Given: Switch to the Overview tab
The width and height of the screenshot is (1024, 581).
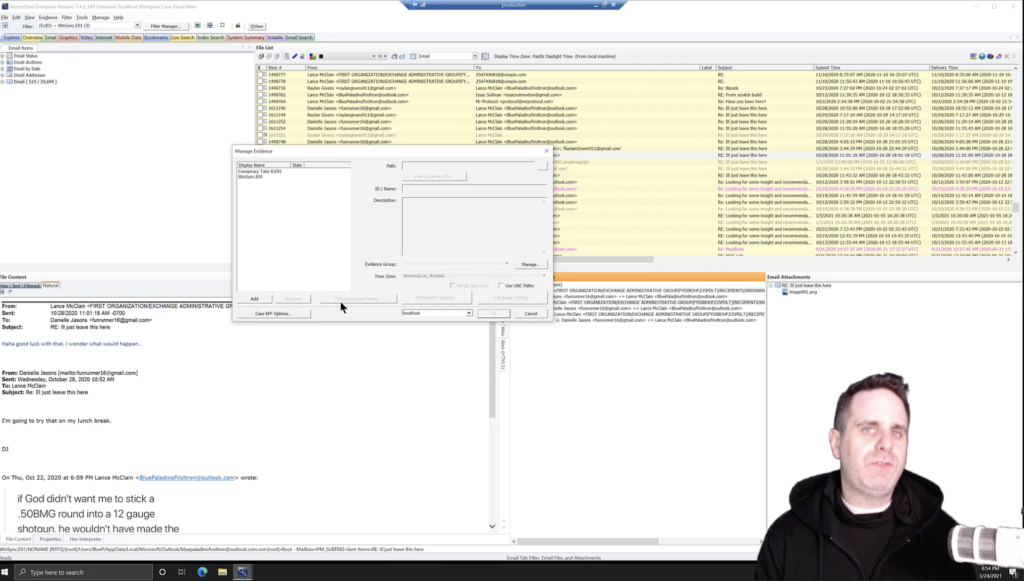Looking at the screenshot, I should [x=32, y=38].
